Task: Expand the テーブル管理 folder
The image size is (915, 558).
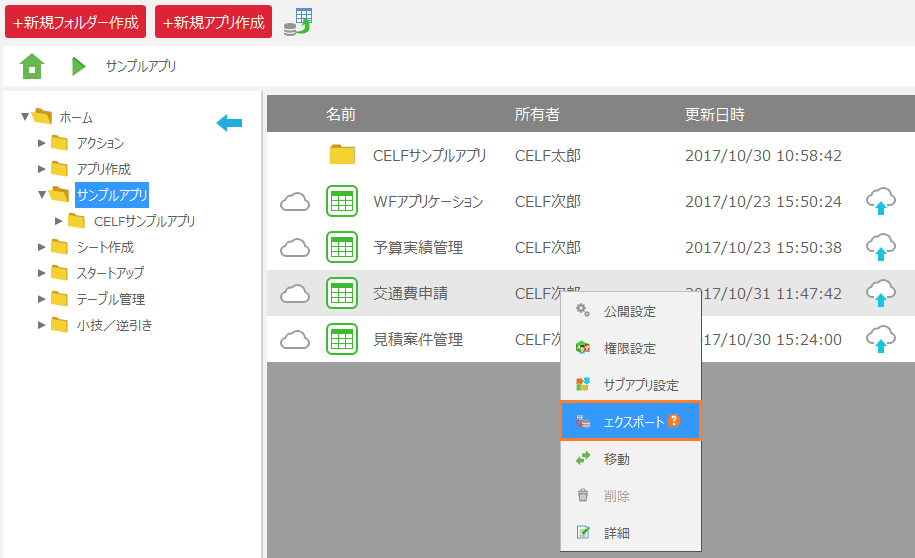Action: (x=41, y=299)
